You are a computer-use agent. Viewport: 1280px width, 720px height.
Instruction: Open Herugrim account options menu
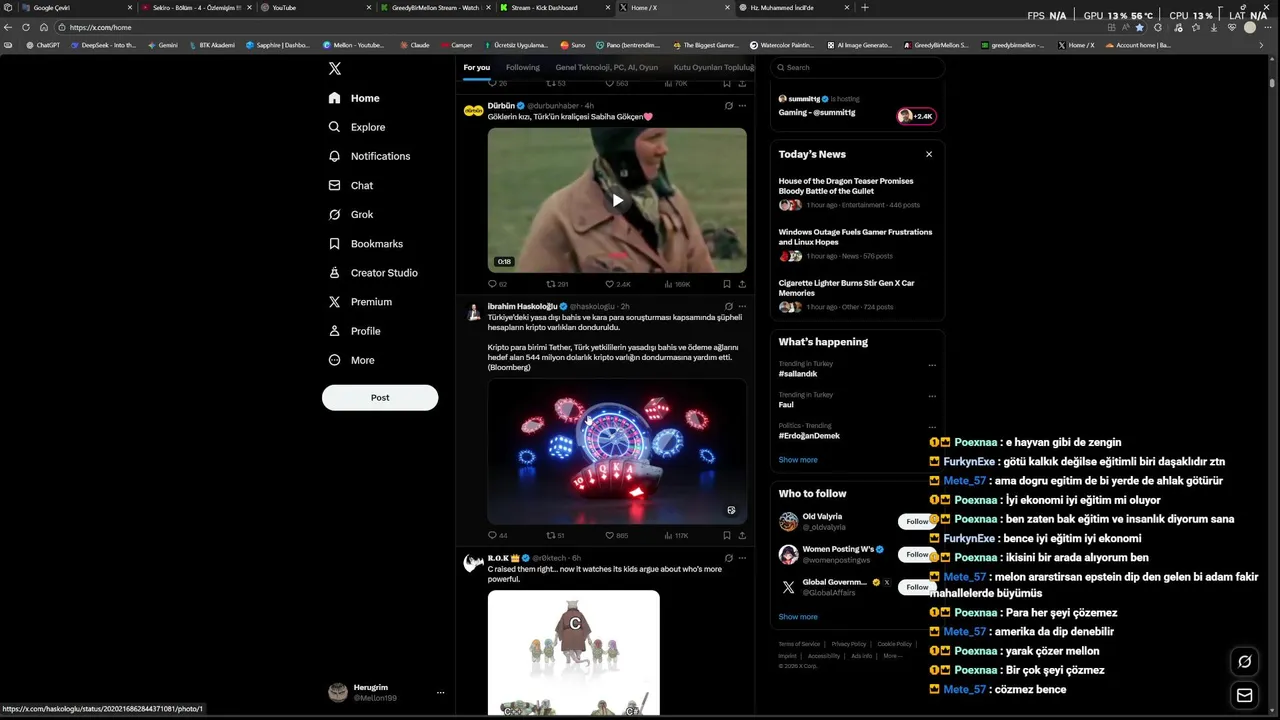click(440, 692)
